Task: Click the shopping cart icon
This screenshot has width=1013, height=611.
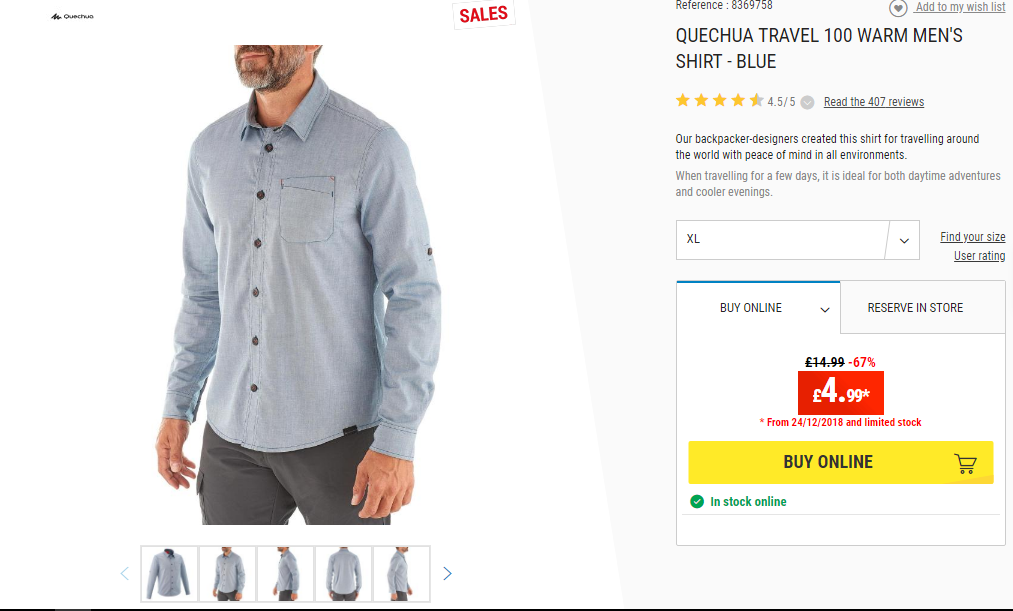Action: (965, 463)
